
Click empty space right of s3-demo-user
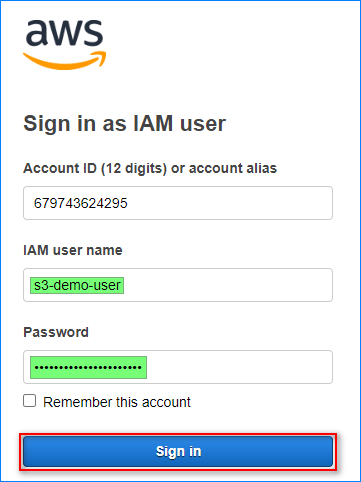pyautogui.click(x=227, y=285)
